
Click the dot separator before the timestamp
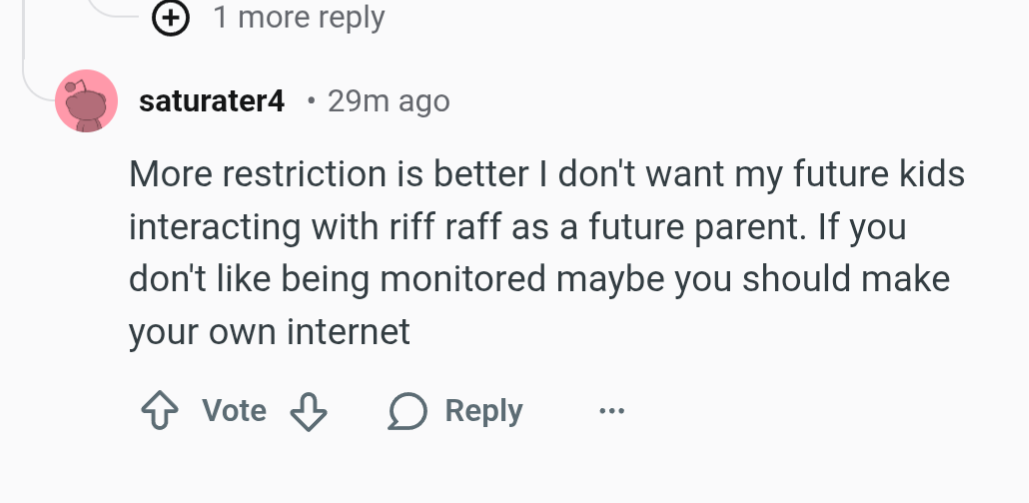click(x=311, y=101)
